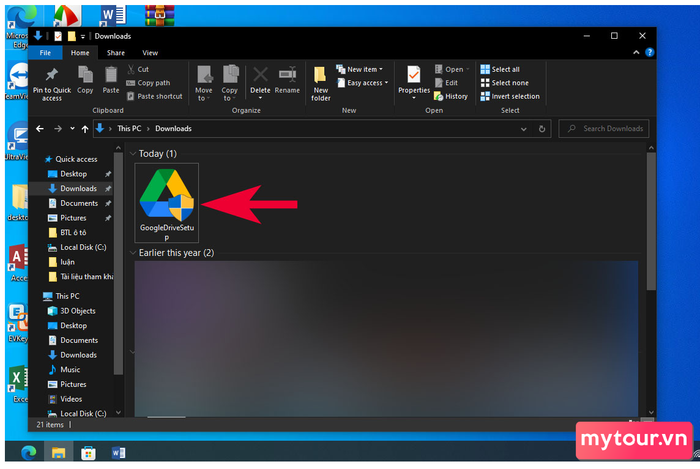Collapse the Today (1) group
The height and width of the screenshot is (469, 700).
[133, 154]
